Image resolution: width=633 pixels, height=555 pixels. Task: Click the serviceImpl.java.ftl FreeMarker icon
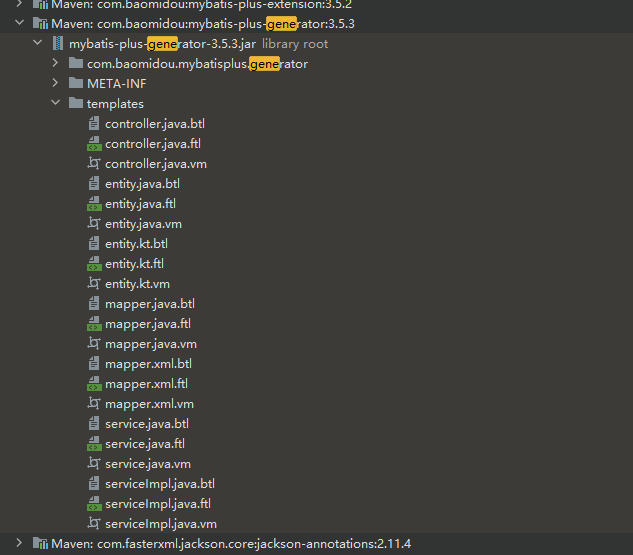[x=94, y=503]
